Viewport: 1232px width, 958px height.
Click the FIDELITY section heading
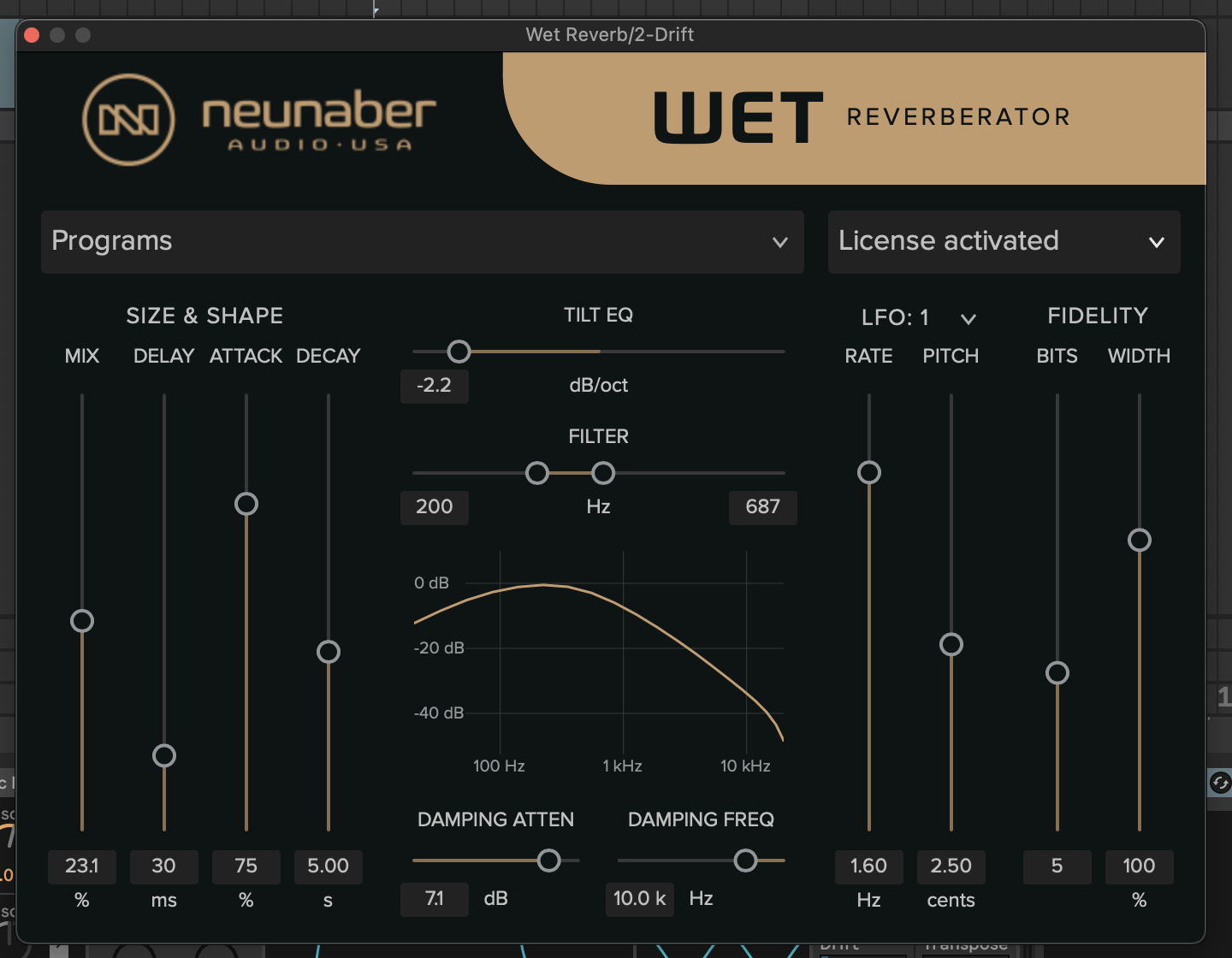tap(1098, 316)
